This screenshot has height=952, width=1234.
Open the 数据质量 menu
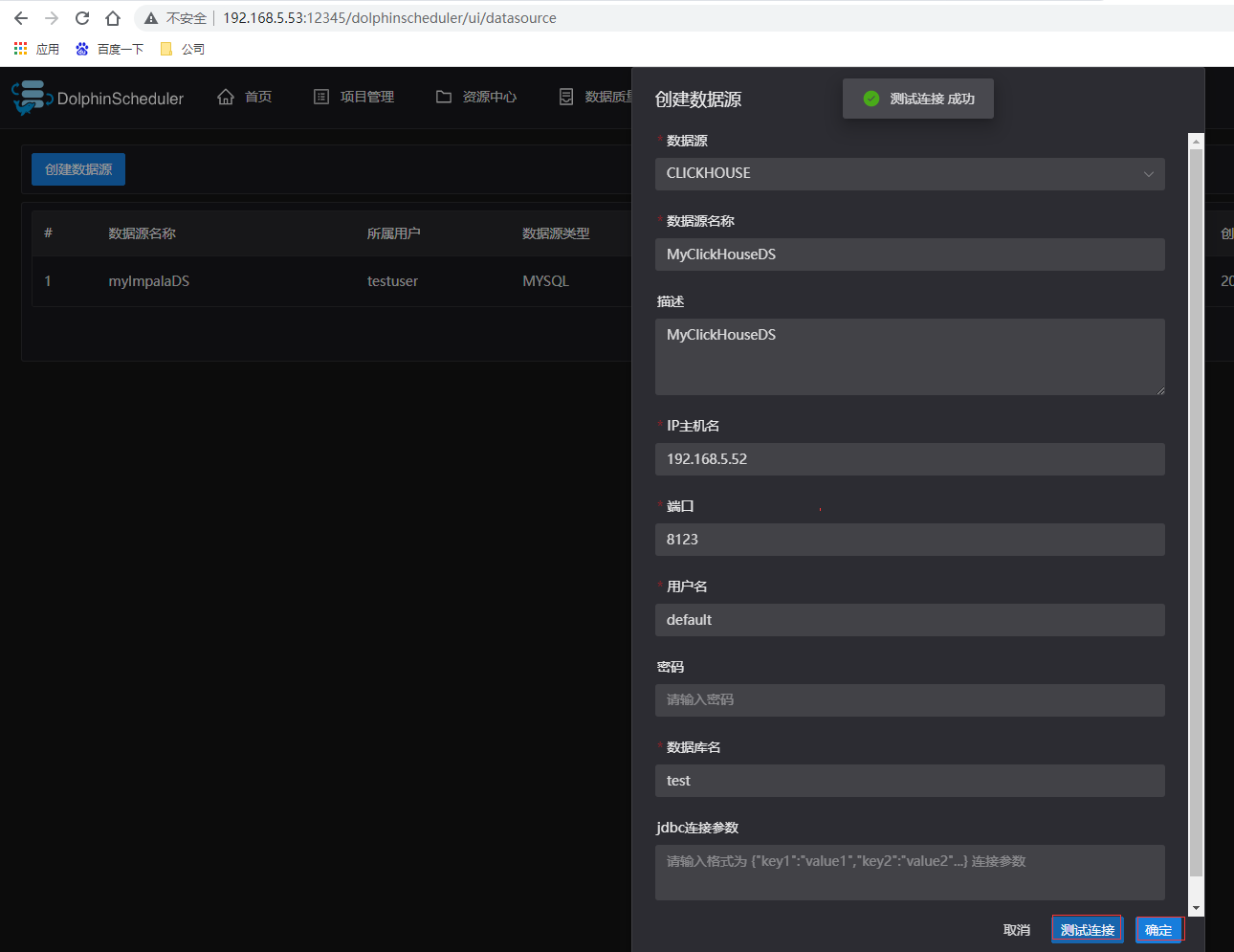[596, 97]
